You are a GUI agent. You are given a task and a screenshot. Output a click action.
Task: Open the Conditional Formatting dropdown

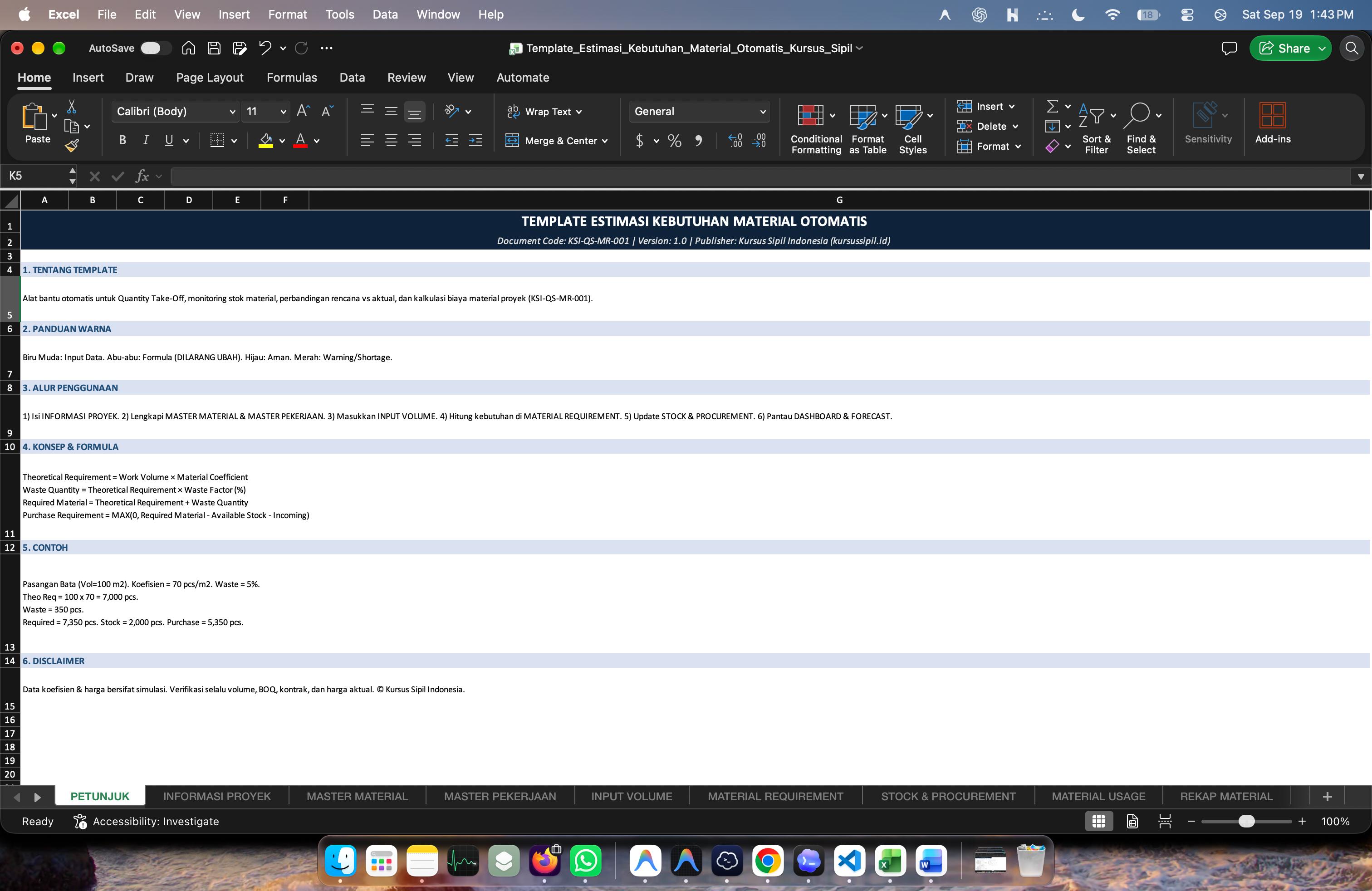816,128
